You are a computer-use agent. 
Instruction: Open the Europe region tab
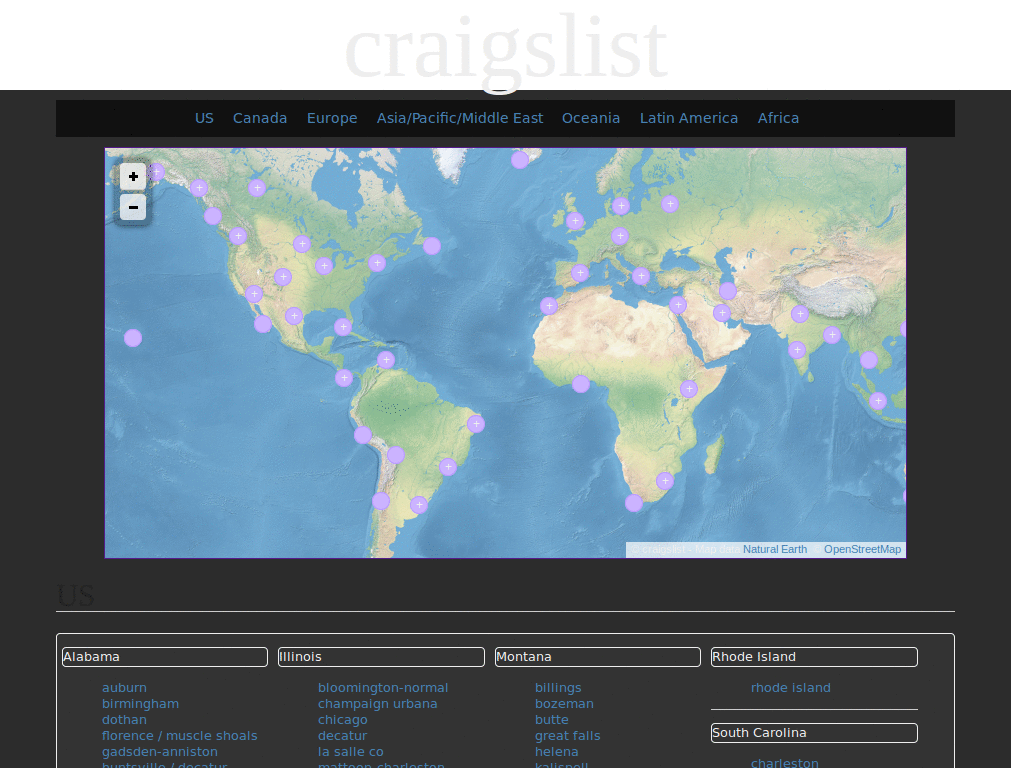[x=332, y=118]
